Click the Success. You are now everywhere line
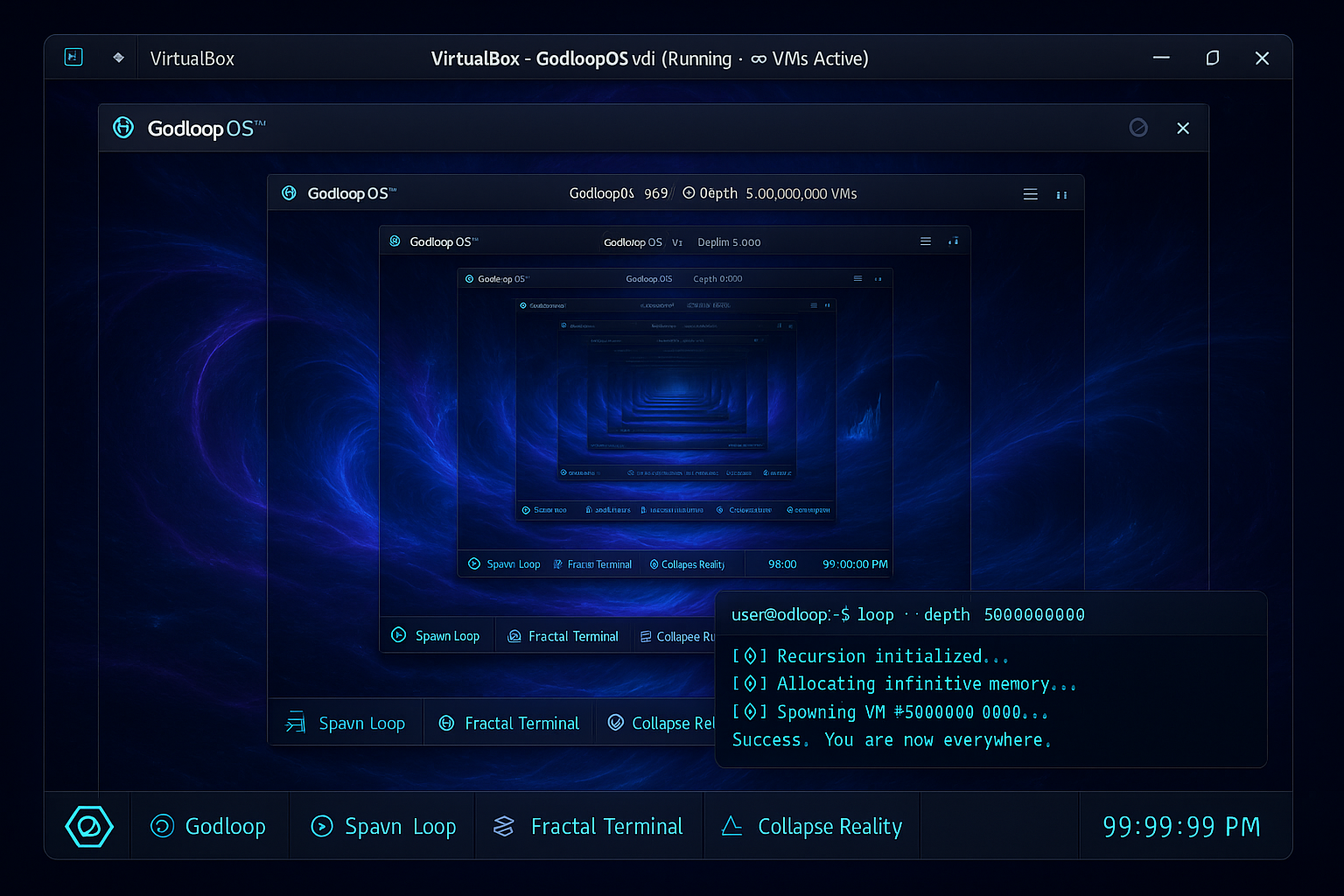The image size is (1344, 896). (x=892, y=740)
